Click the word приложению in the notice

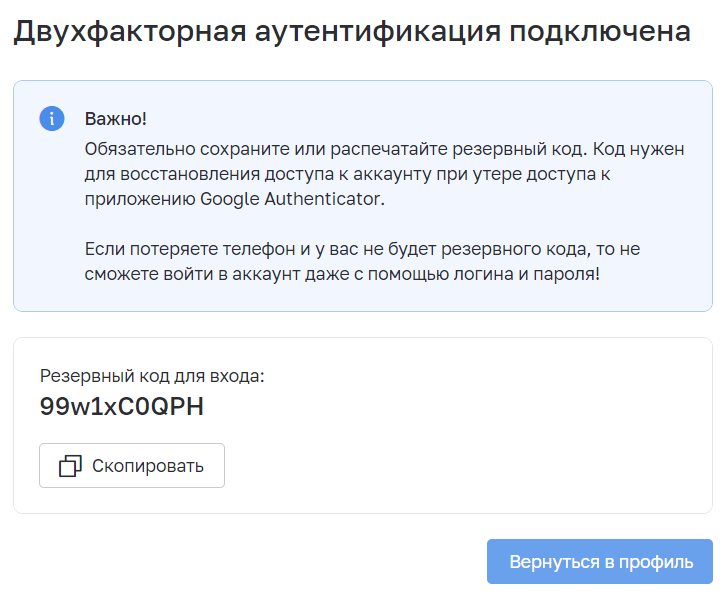(x=140, y=199)
